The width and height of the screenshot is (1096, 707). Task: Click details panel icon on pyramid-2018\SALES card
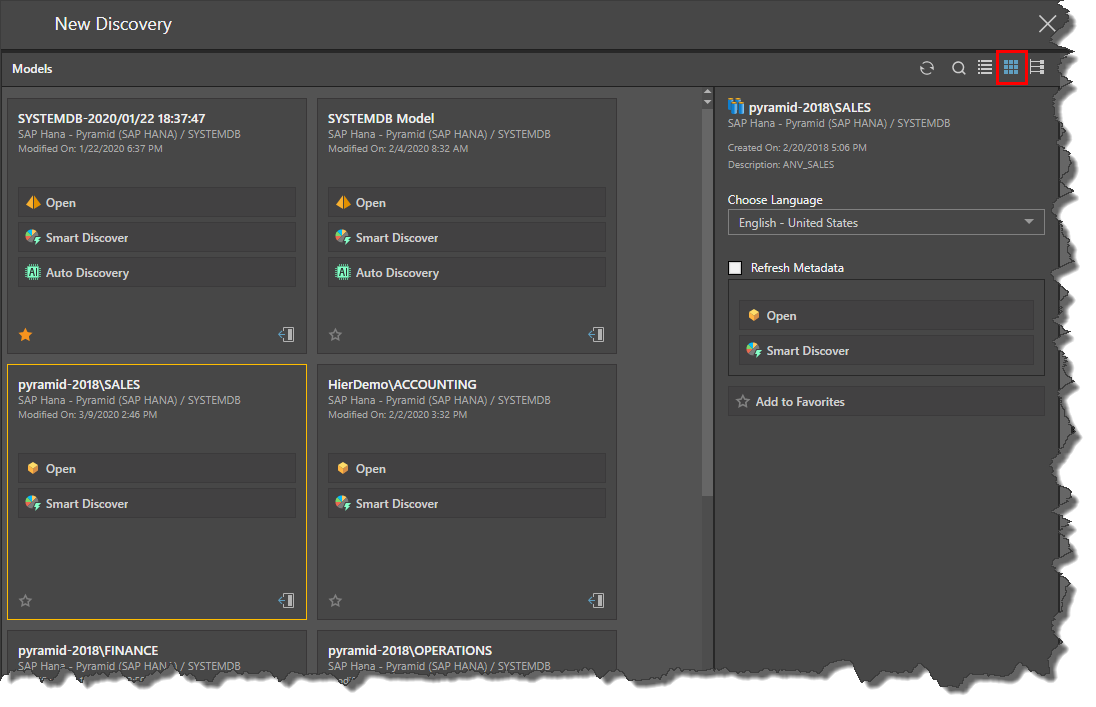287,600
